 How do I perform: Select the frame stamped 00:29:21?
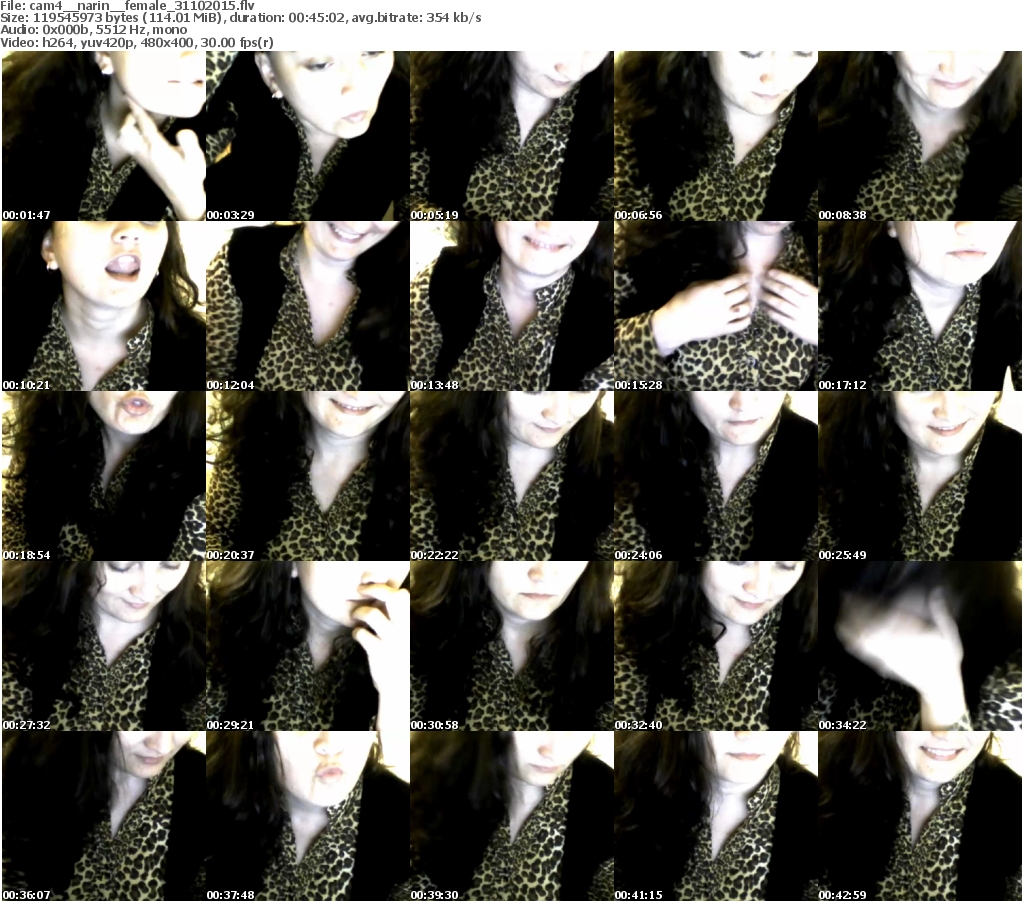click(x=308, y=646)
